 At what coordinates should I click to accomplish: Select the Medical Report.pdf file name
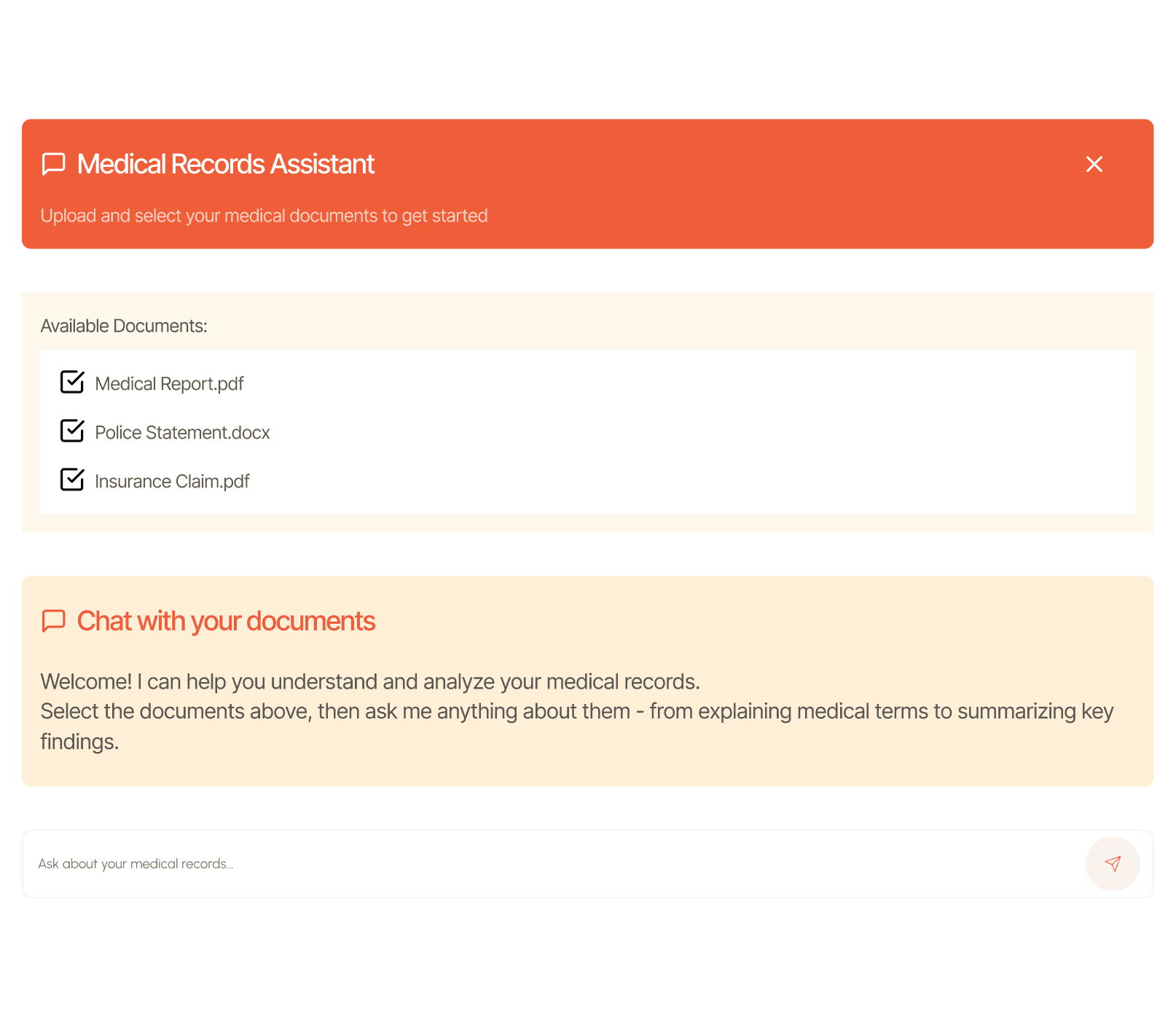[x=169, y=384]
